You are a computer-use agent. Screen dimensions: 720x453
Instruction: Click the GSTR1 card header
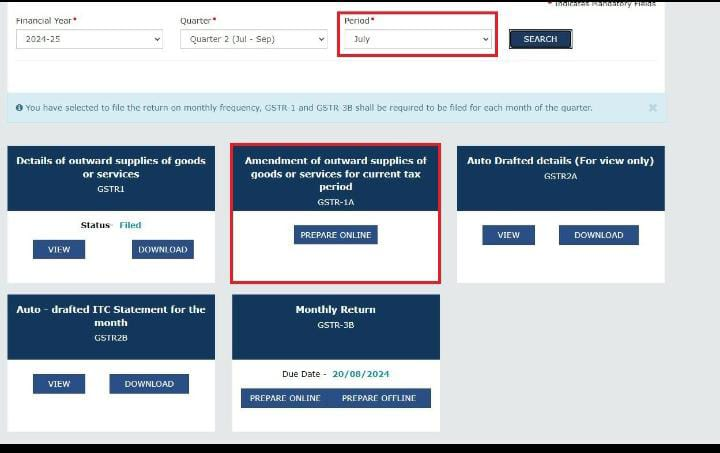[x=111, y=179]
